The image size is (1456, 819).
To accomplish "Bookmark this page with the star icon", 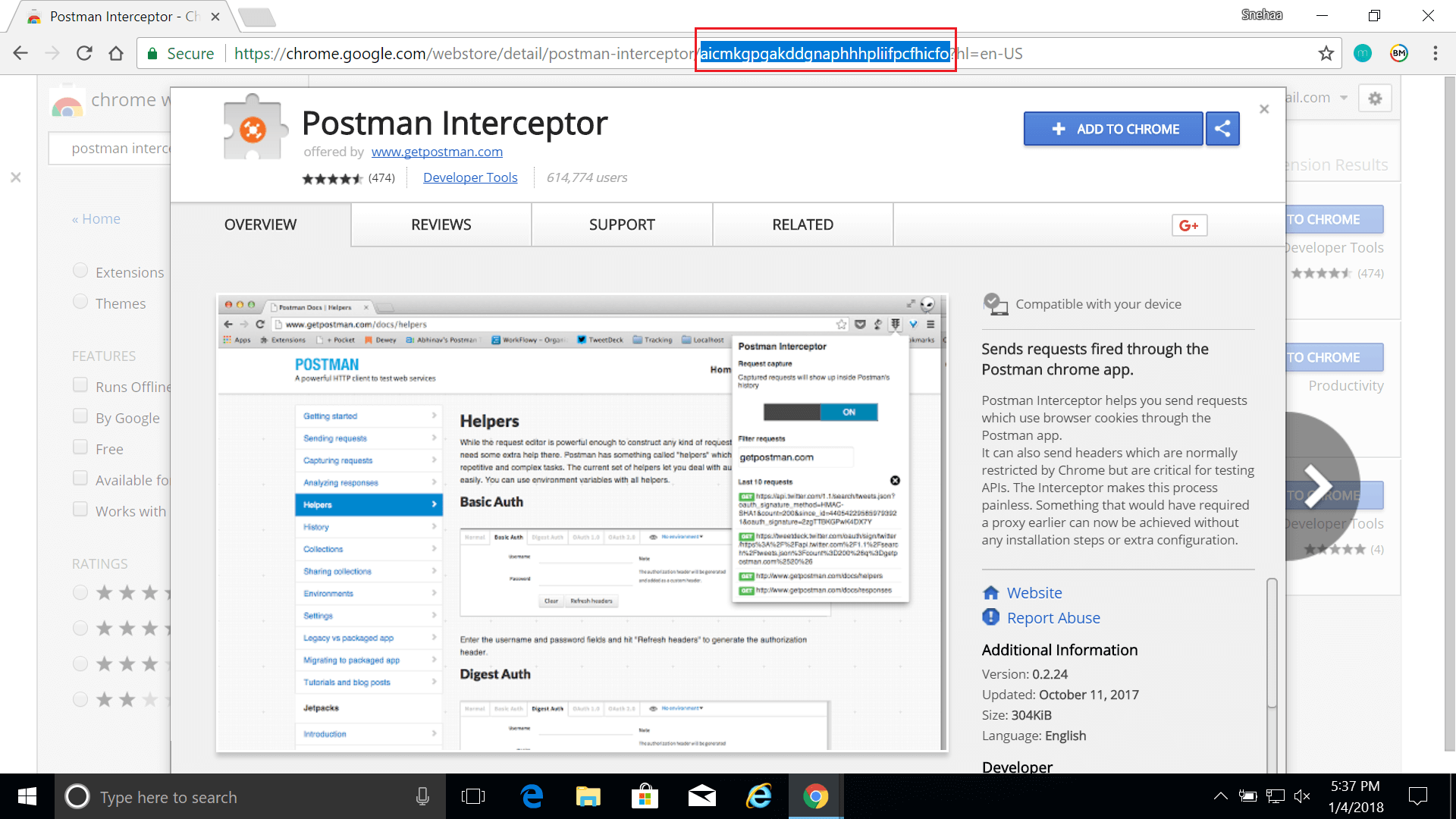I will [1326, 53].
